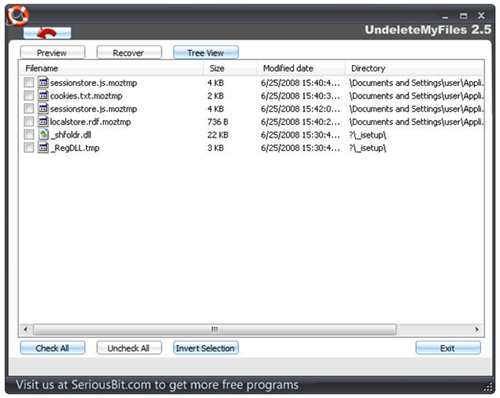Click the 3 KB size value
Viewport: 500px width, 398px height.
215,148
